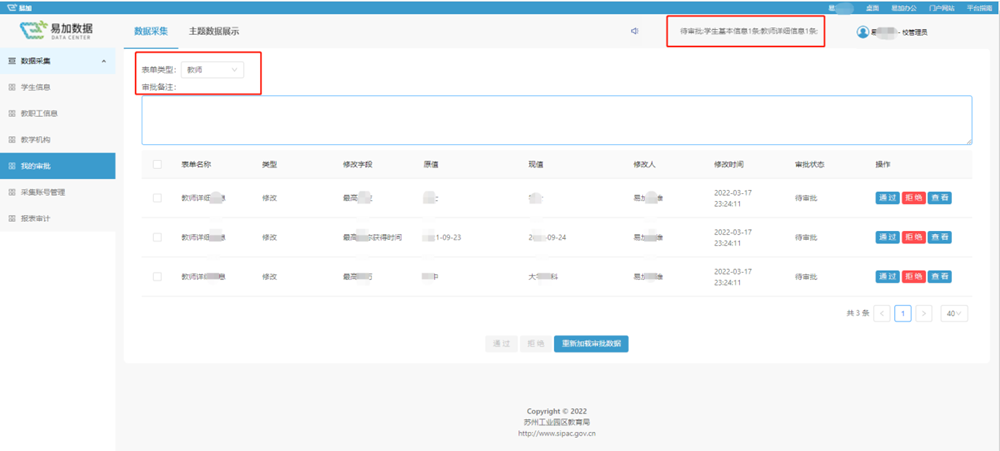Click 通过 in the first table row
1000x451 pixels.
click(887, 198)
